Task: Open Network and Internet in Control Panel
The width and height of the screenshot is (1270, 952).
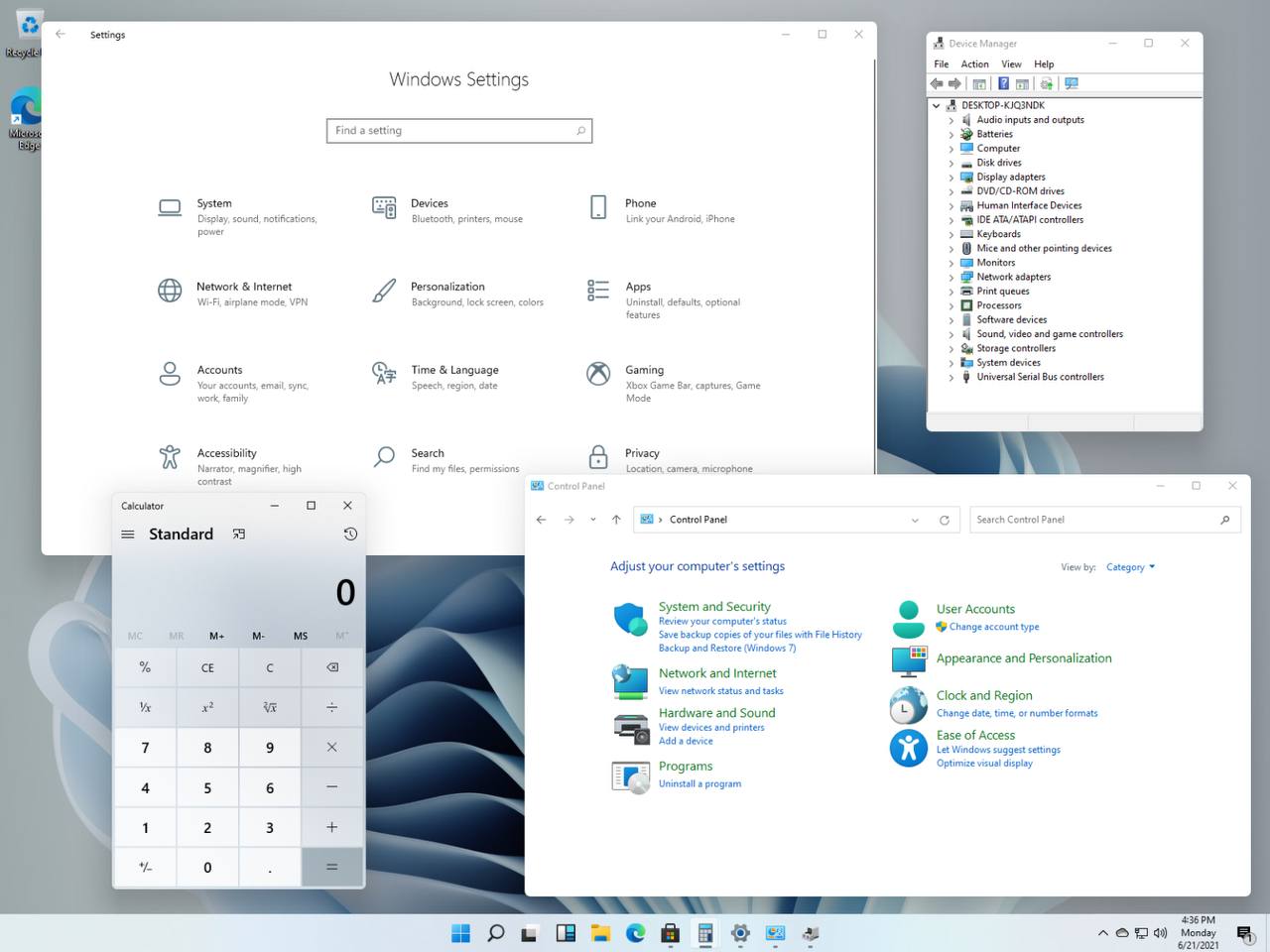Action: (717, 673)
